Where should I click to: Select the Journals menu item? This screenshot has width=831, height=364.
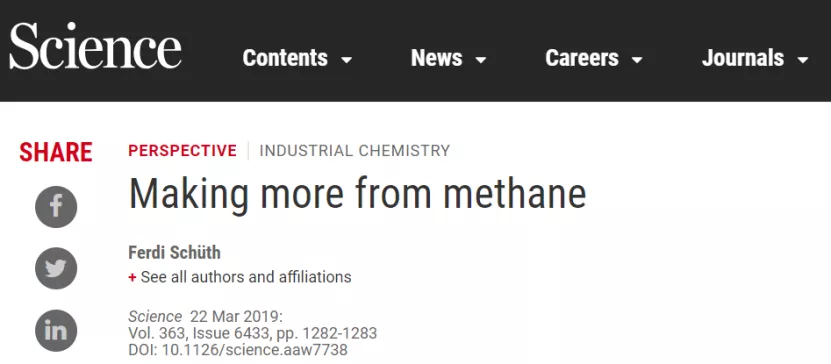[743, 58]
